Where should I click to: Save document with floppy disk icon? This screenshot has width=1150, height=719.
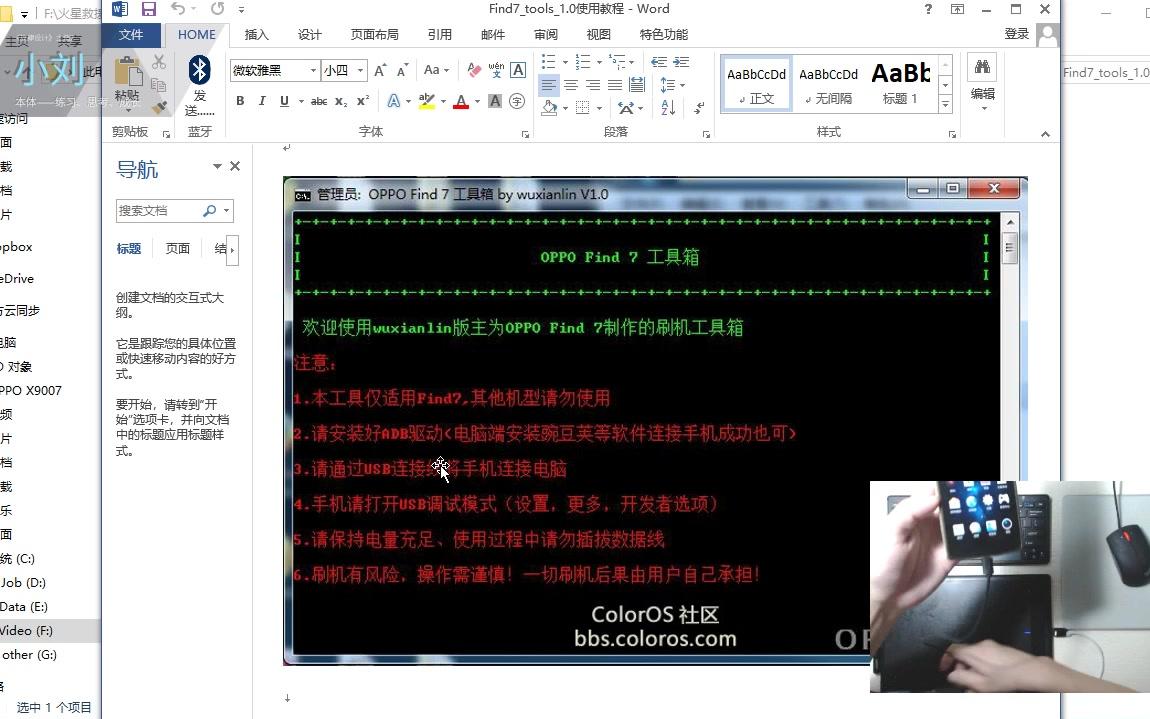(149, 9)
